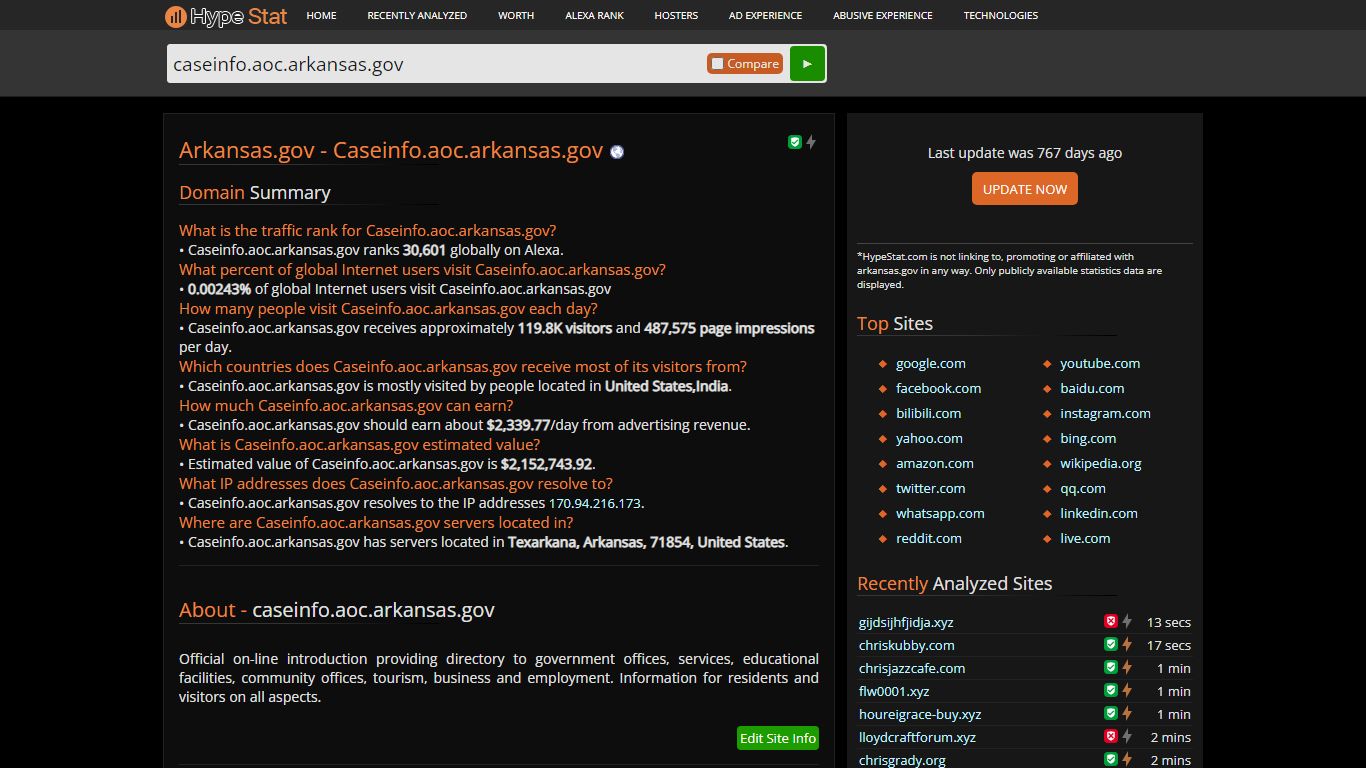Open RECENTLY ANALYZED menu item

[417, 15]
